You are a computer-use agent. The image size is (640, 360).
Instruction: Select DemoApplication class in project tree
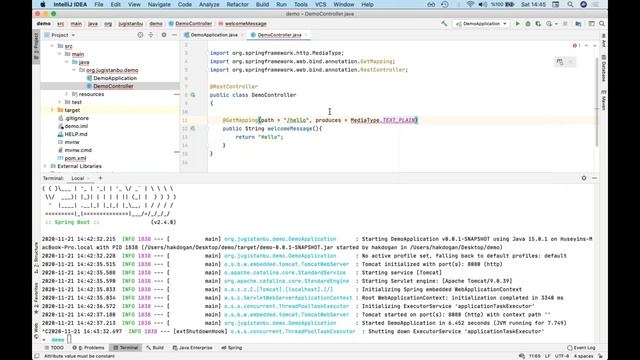point(115,78)
